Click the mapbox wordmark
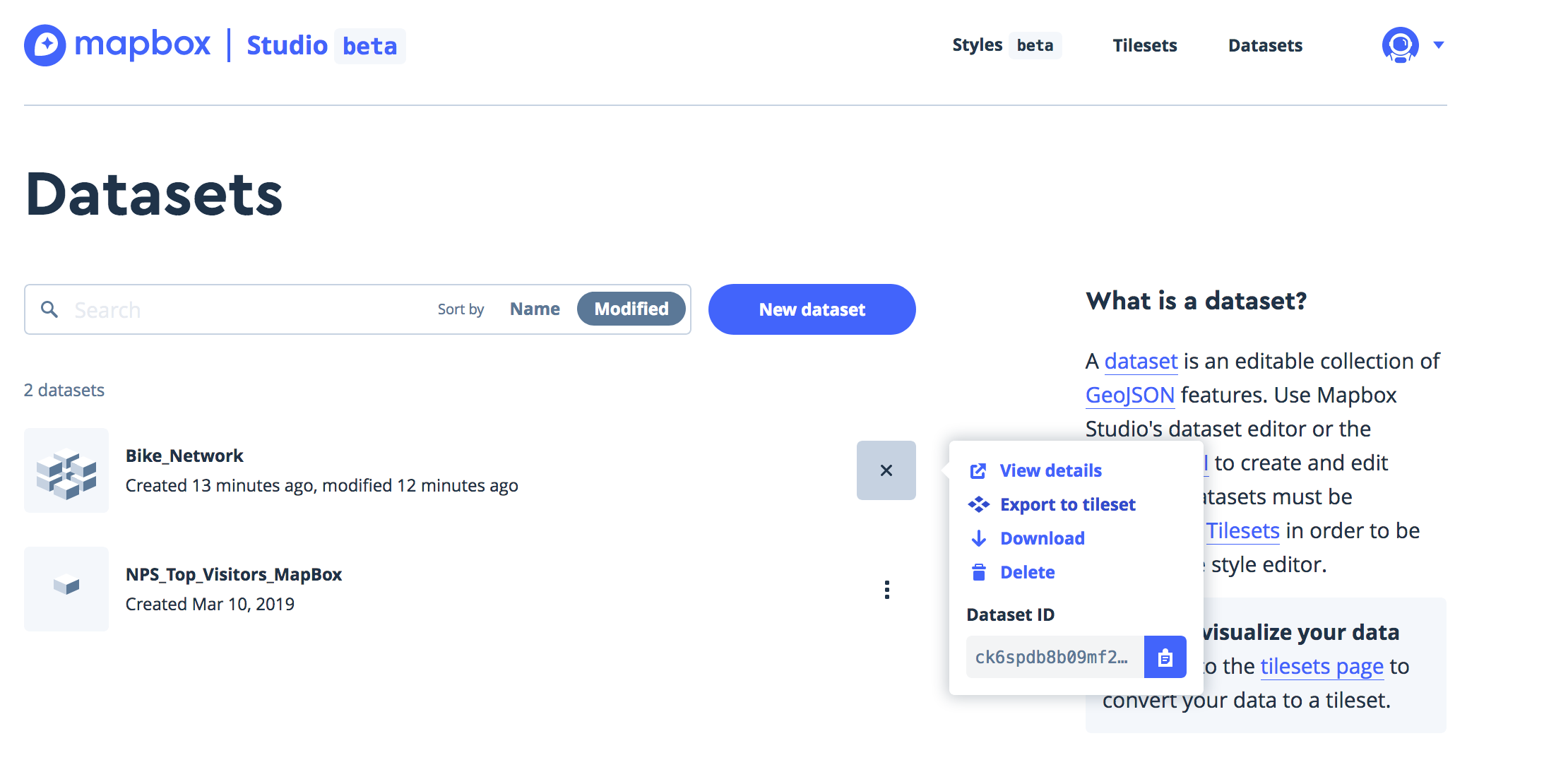Screen dimensions: 1544x784 coord(143,45)
